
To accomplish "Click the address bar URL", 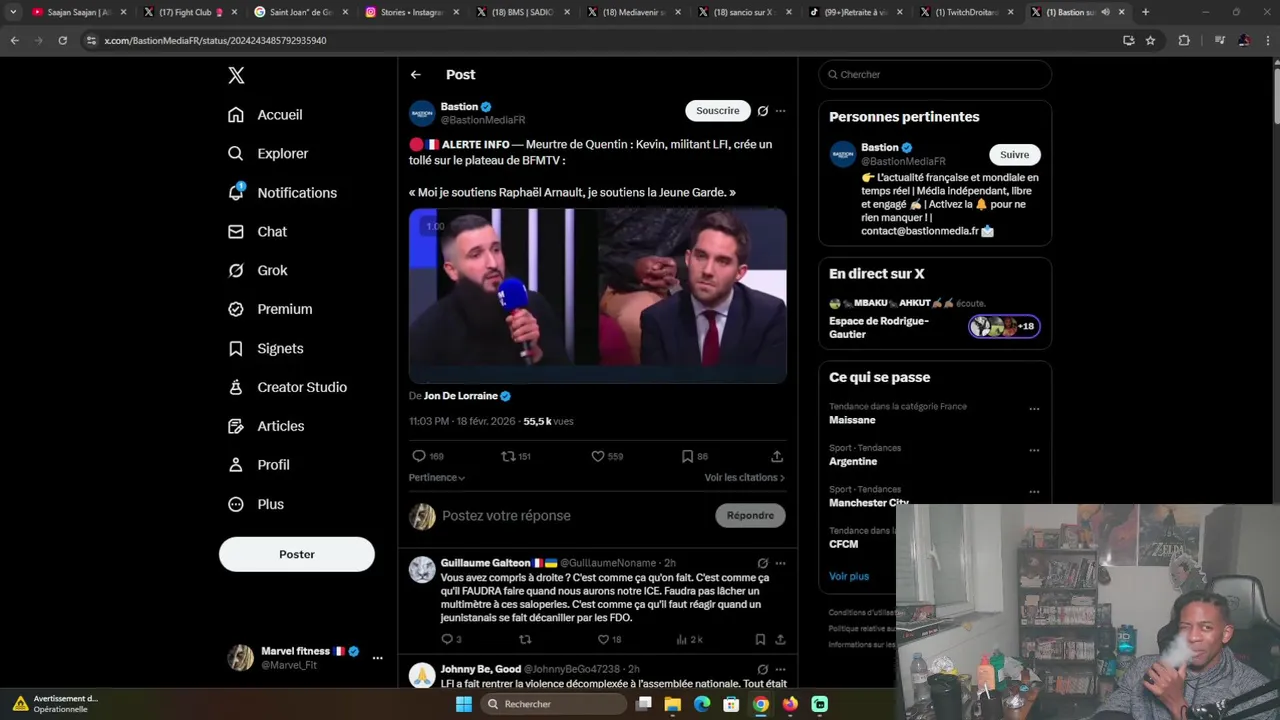I will [x=215, y=41].
